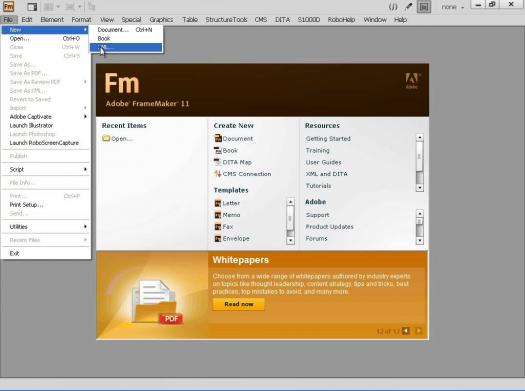Screen dimensions: 525x391
Task: Click the Read now button
Action: 239,304
